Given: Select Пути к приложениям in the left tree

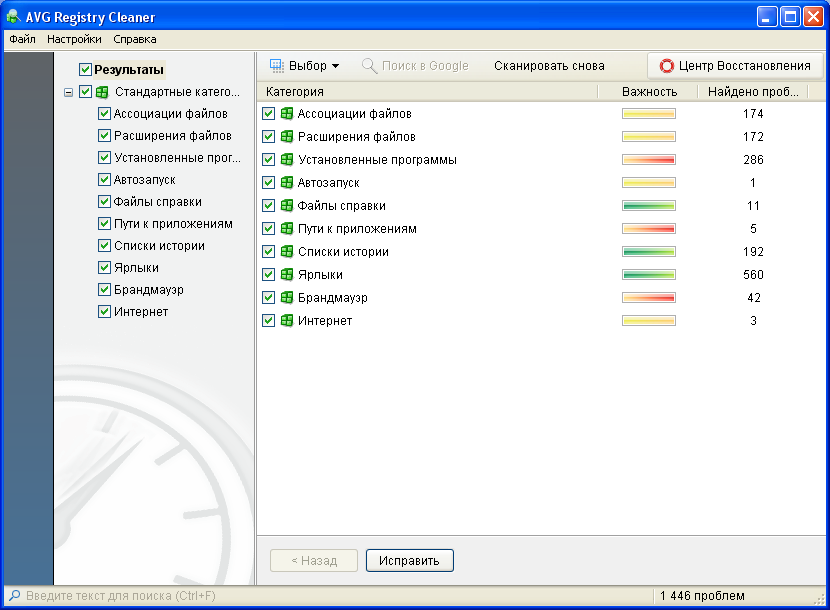Looking at the screenshot, I should coord(173,224).
